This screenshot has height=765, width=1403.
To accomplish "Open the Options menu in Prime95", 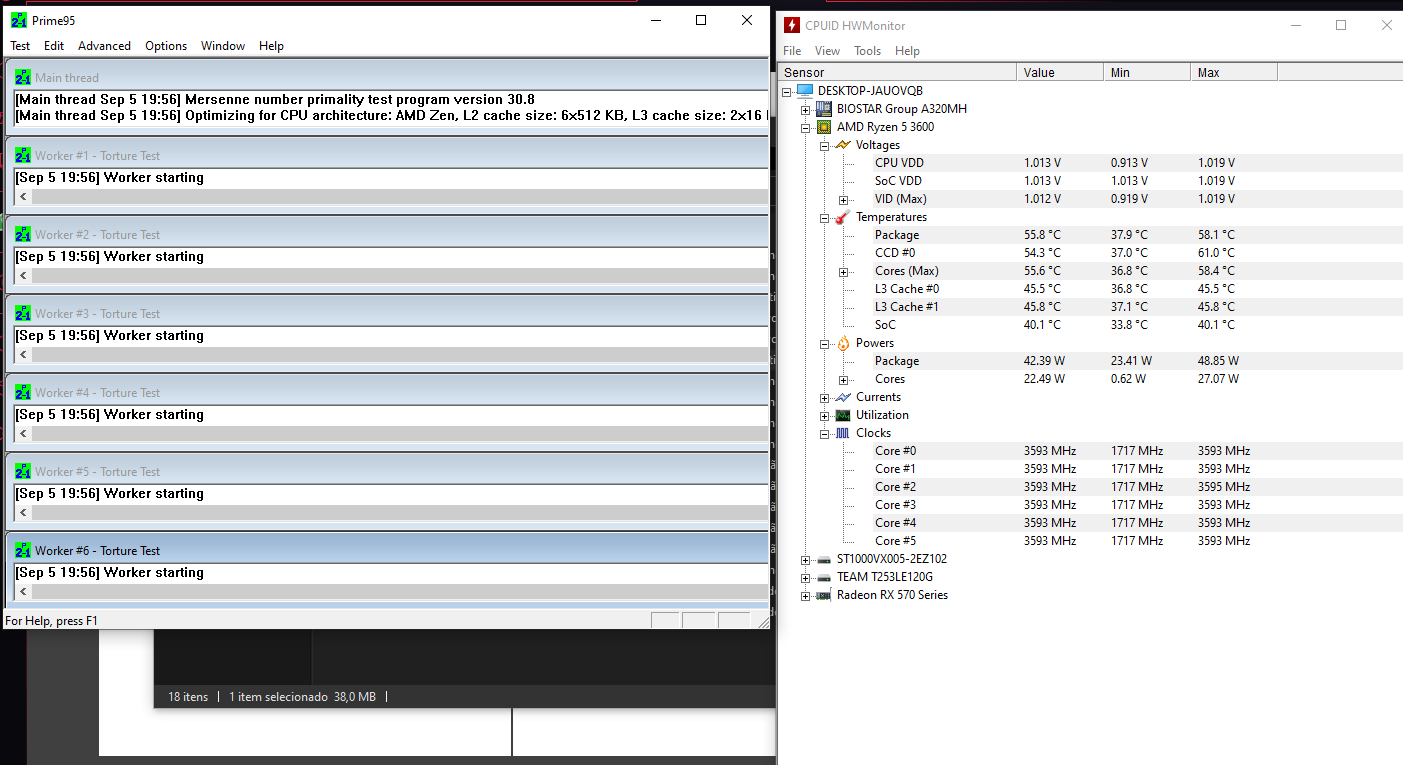I will click(x=166, y=46).
